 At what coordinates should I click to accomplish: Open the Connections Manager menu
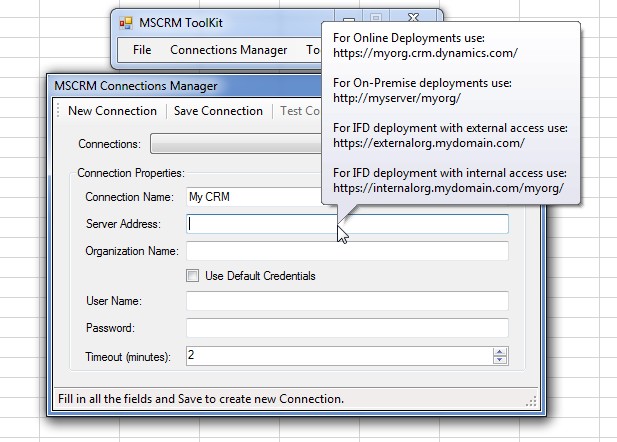pos(228,49)
